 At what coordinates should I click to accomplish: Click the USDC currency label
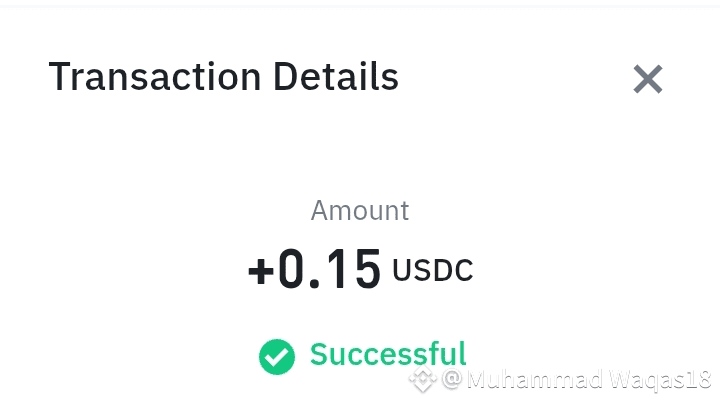(433, 271)
